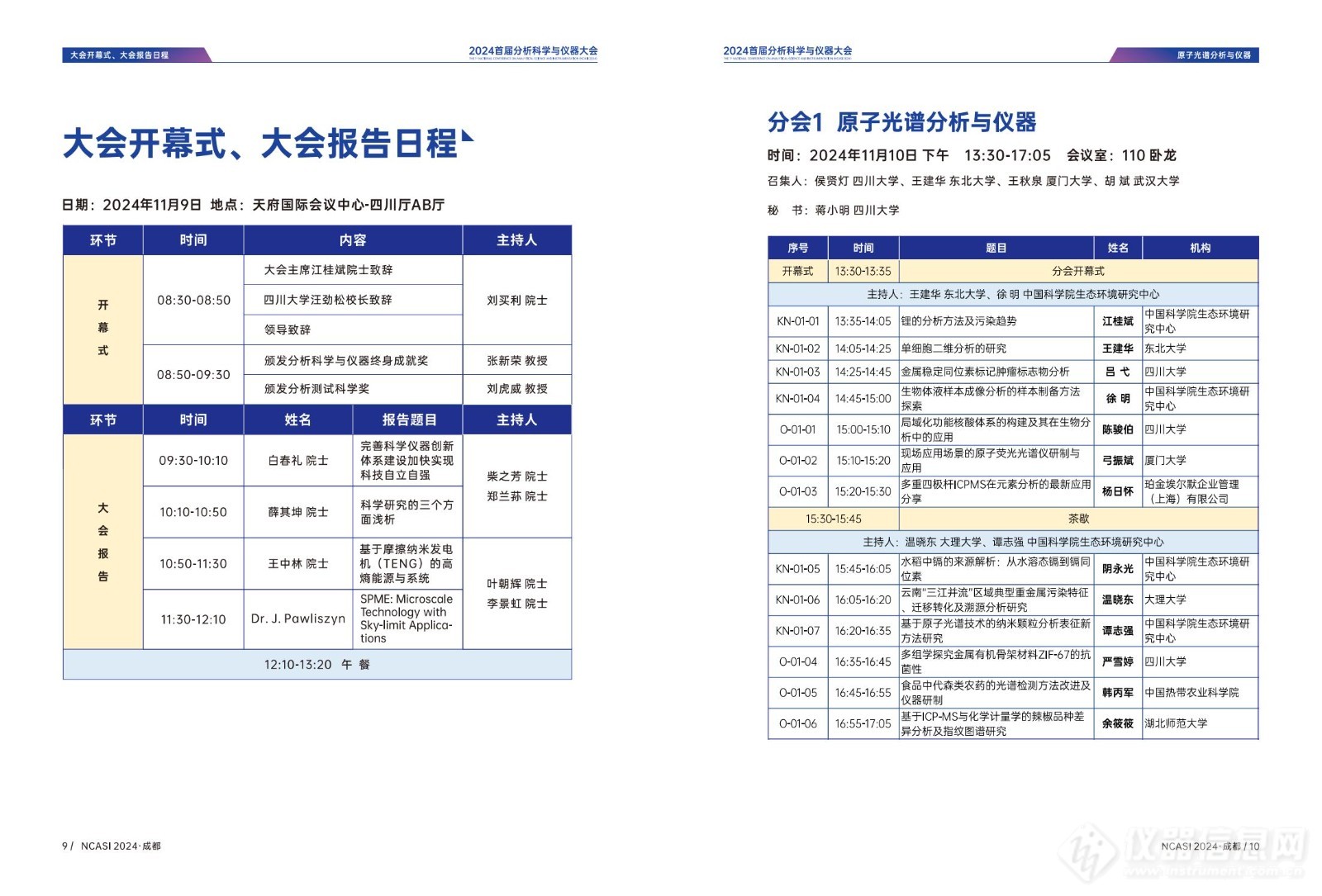Click the row 颁发分析测试科学奖

point(353,389)
